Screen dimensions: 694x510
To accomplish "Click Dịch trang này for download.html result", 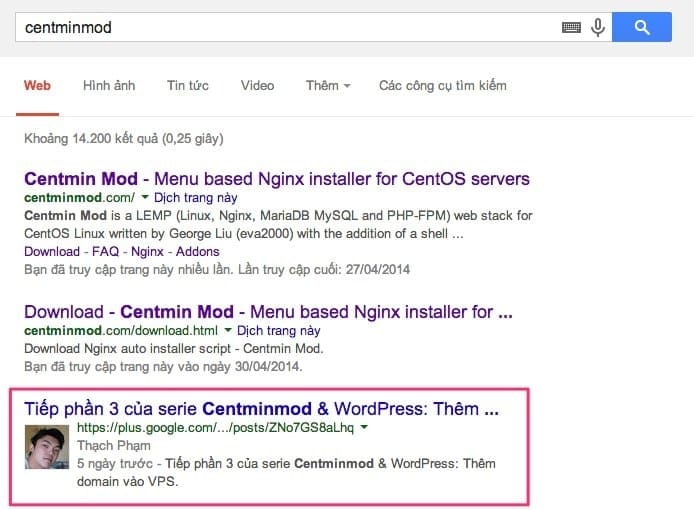I will [279, 331].
